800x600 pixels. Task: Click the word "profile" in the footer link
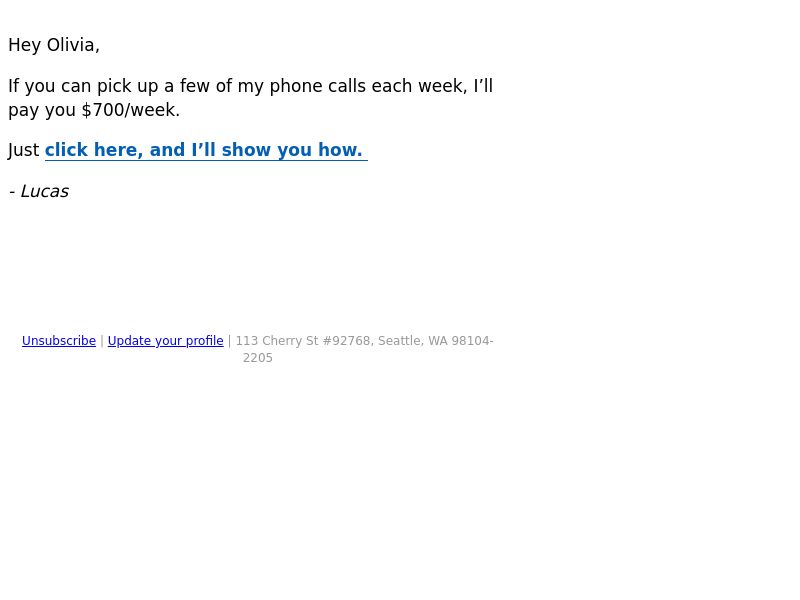point(205,341)
